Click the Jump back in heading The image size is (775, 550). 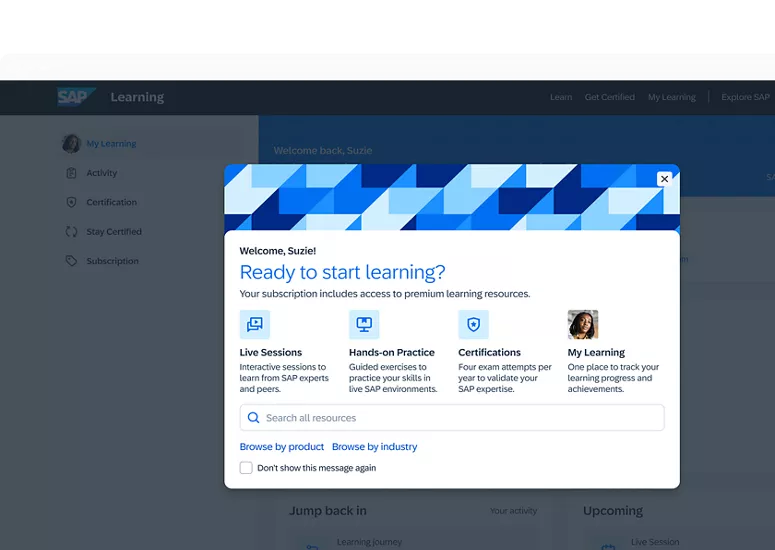tap(328, 510)
